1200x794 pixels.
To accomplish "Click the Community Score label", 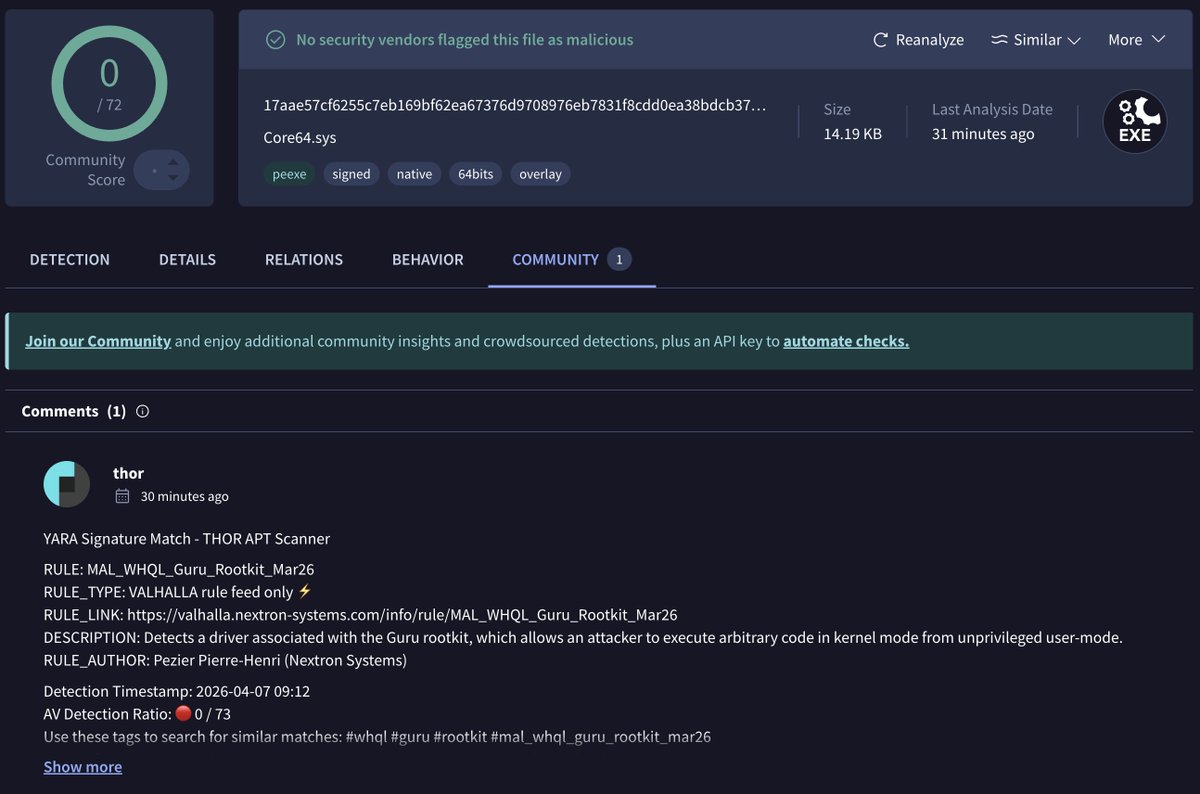I will pos(85,170).
